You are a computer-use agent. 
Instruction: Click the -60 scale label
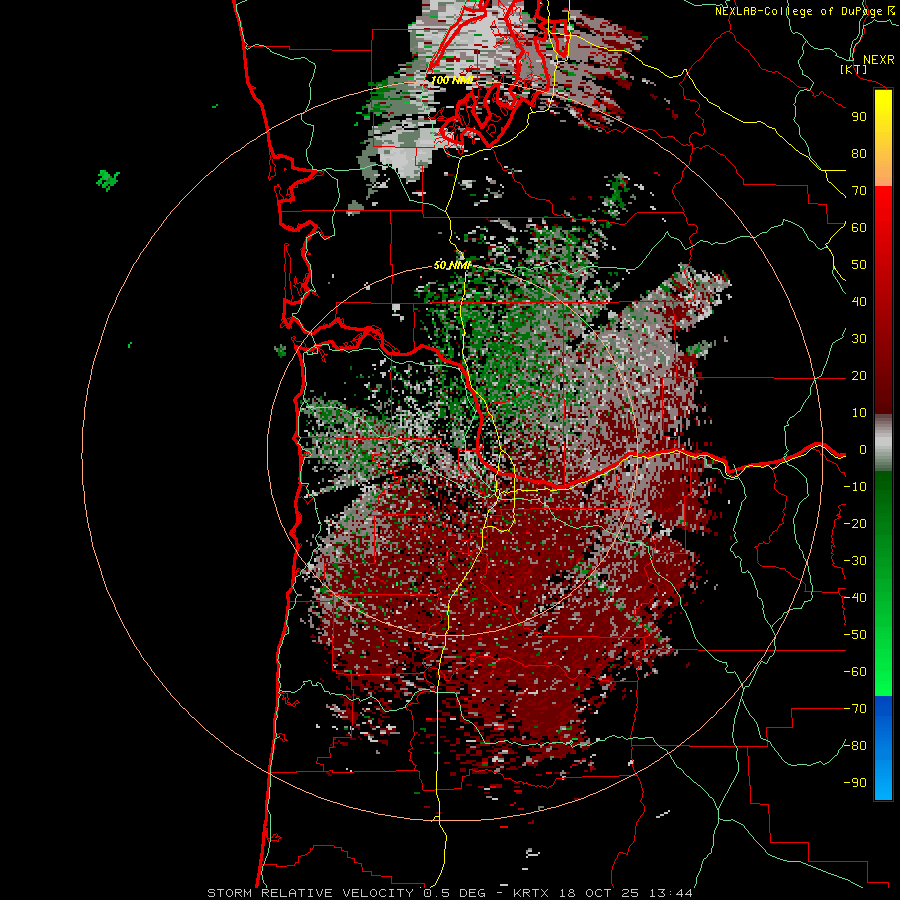coord(855,672)
